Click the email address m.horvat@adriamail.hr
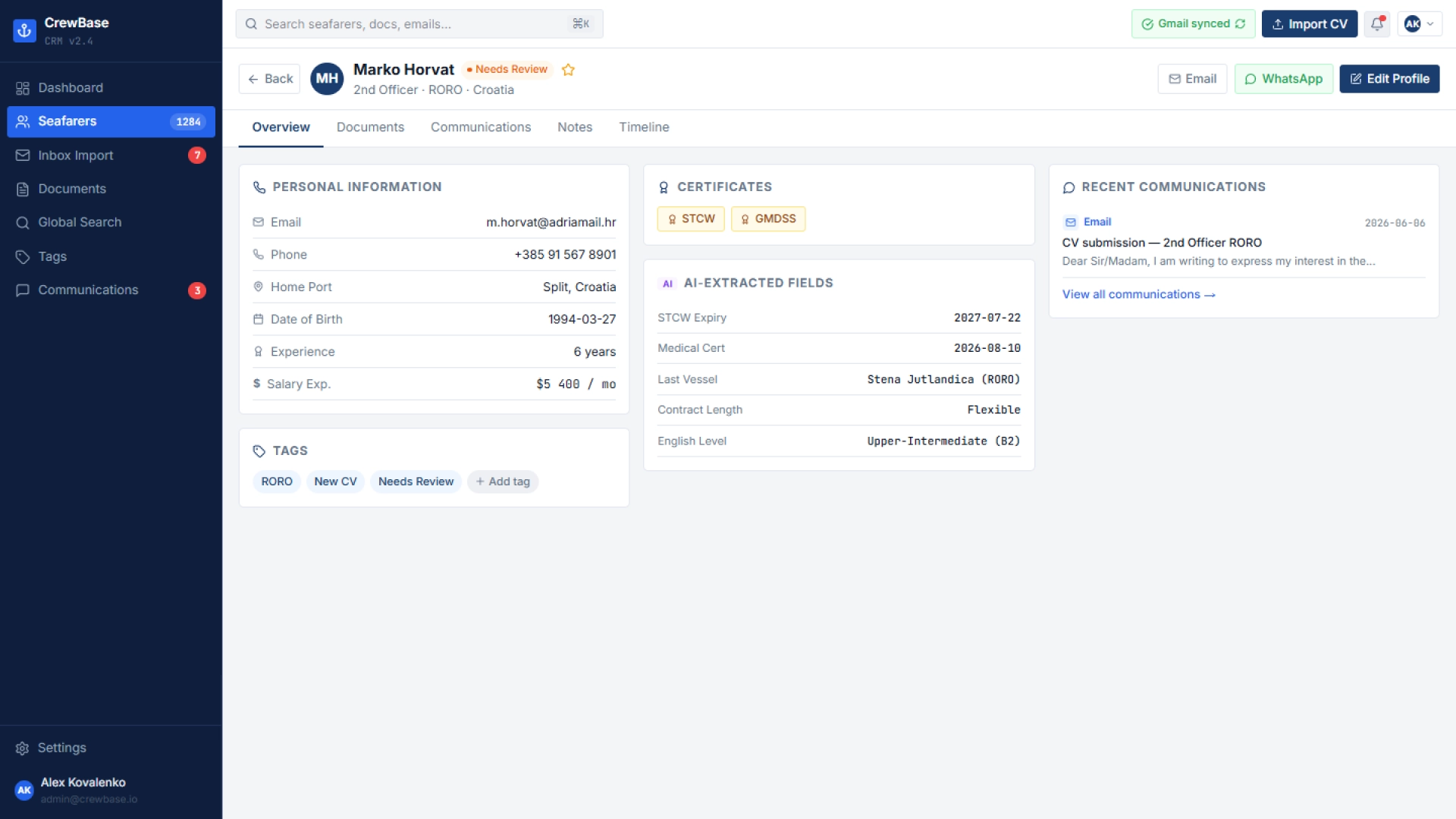 [x=551, y=222]
